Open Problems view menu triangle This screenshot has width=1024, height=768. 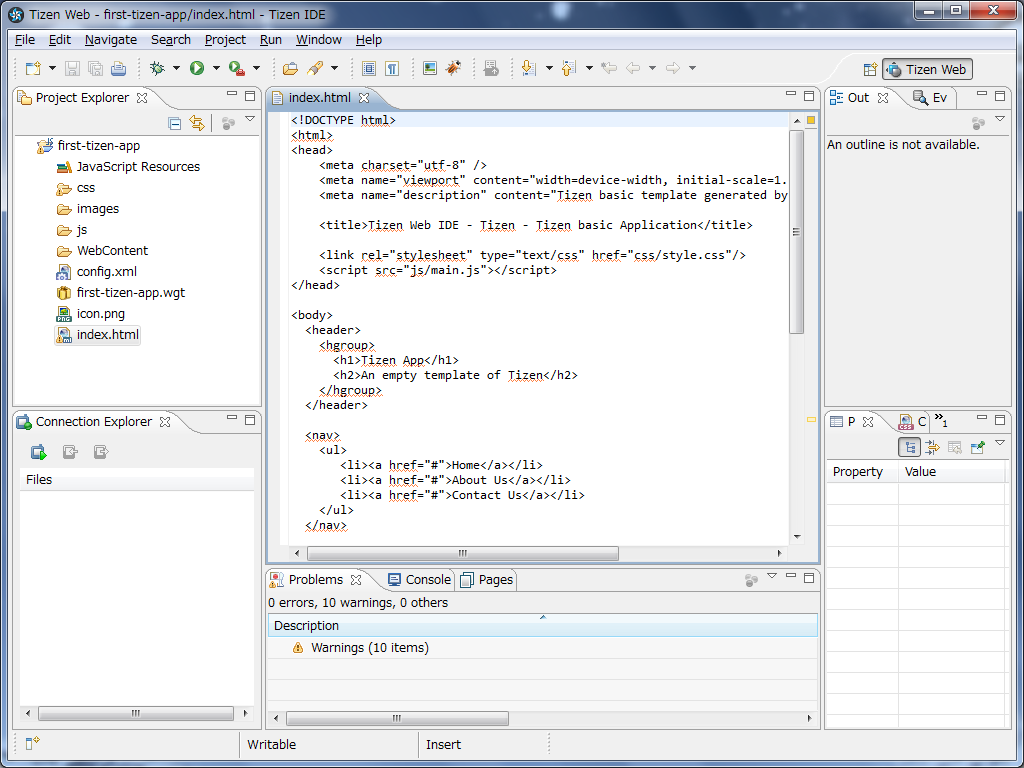pos(772,576)
